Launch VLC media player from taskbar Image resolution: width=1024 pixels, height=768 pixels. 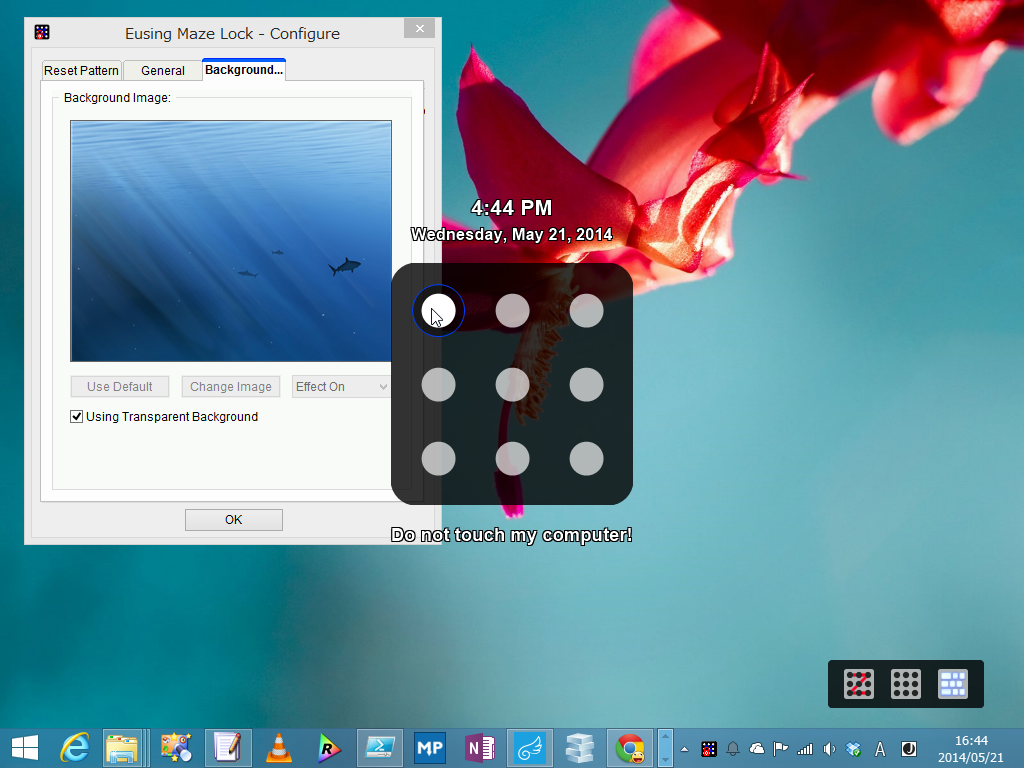coord(279,748)
